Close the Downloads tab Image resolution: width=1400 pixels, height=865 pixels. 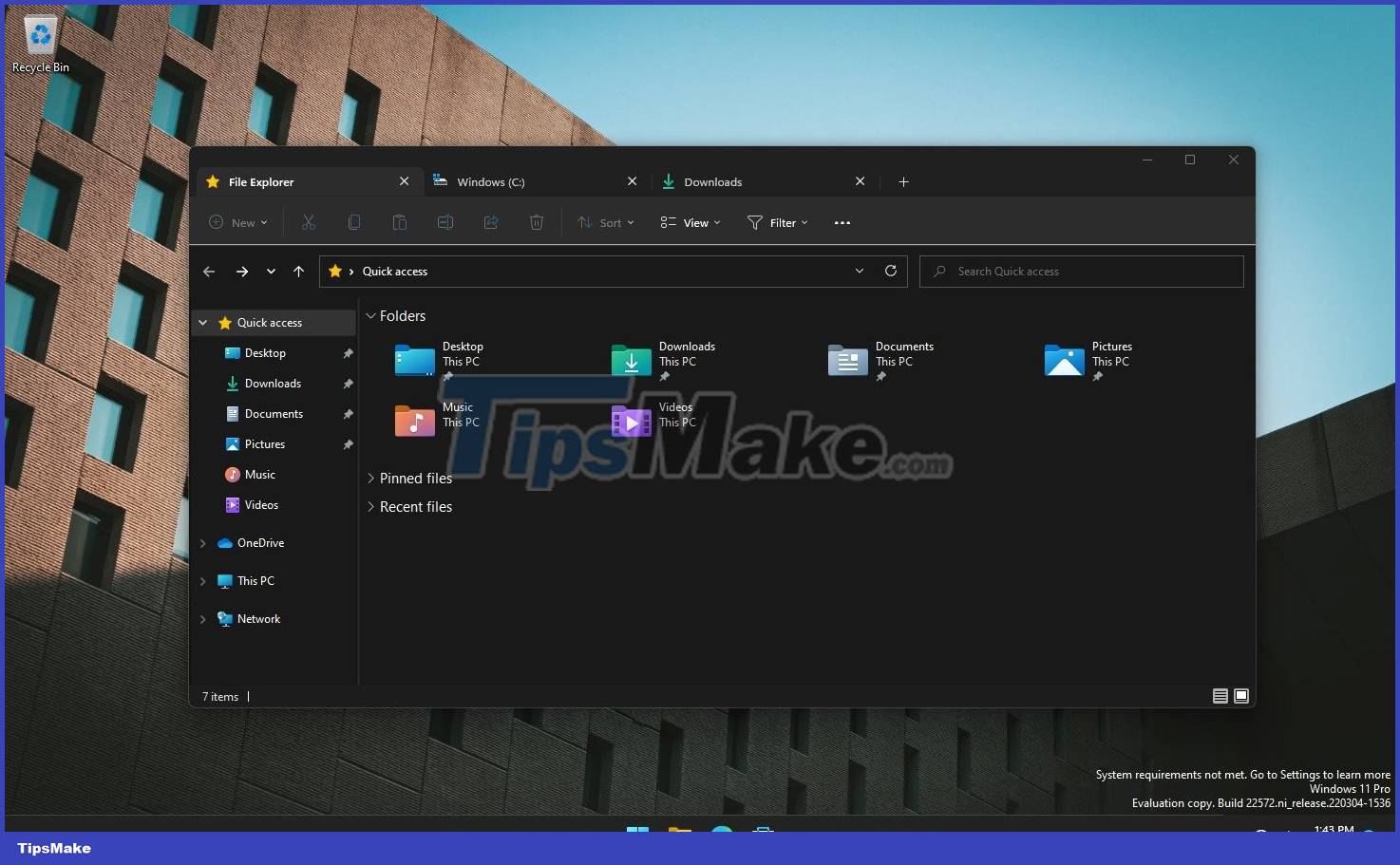click(860, 181)
